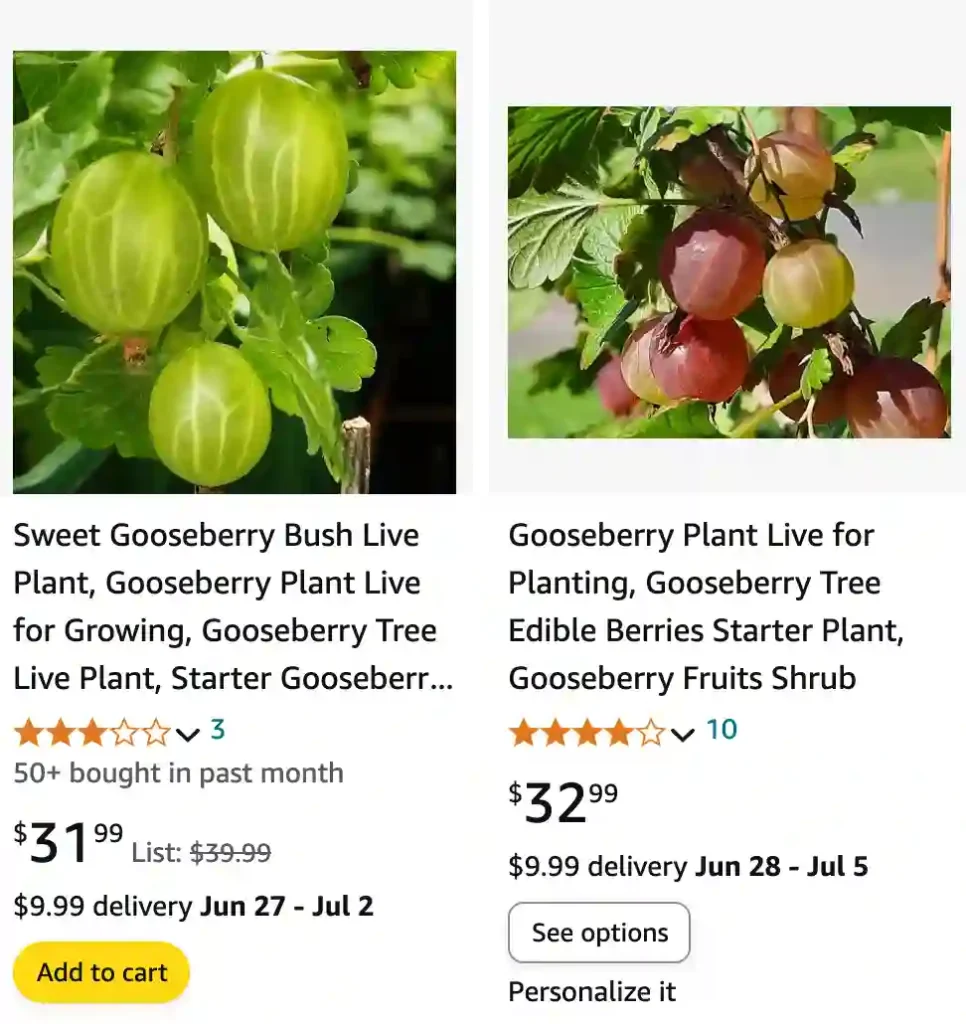Expand rating chevron beside the 3 reviews count

(188, 735)
